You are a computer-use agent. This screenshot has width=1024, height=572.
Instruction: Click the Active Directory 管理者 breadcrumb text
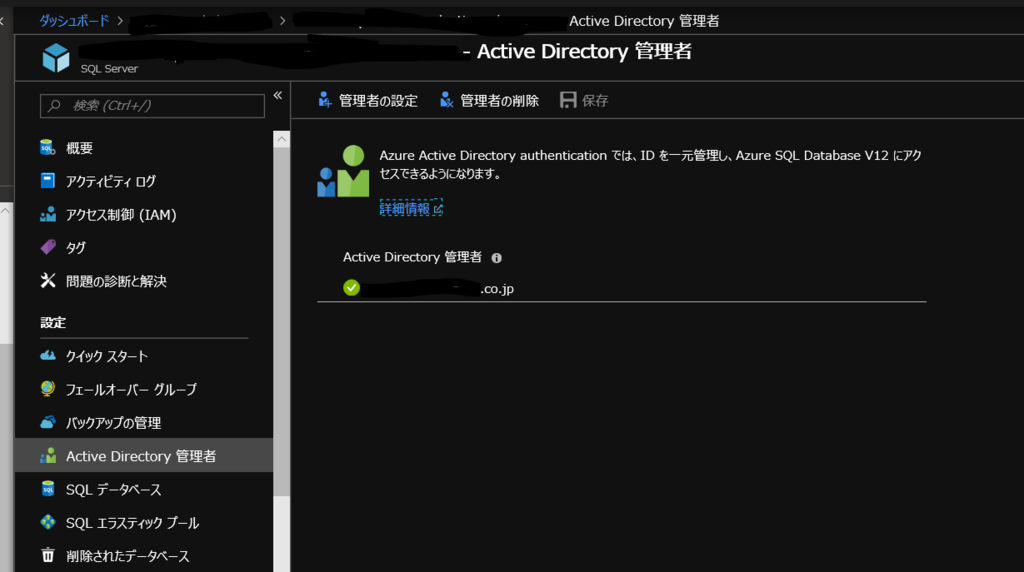644,21
